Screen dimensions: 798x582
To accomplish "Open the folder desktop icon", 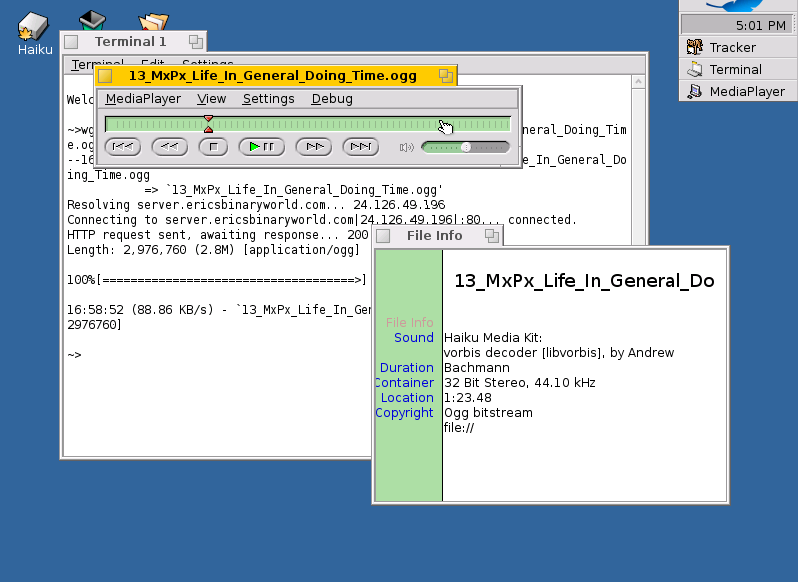I will tap(153, 22).
